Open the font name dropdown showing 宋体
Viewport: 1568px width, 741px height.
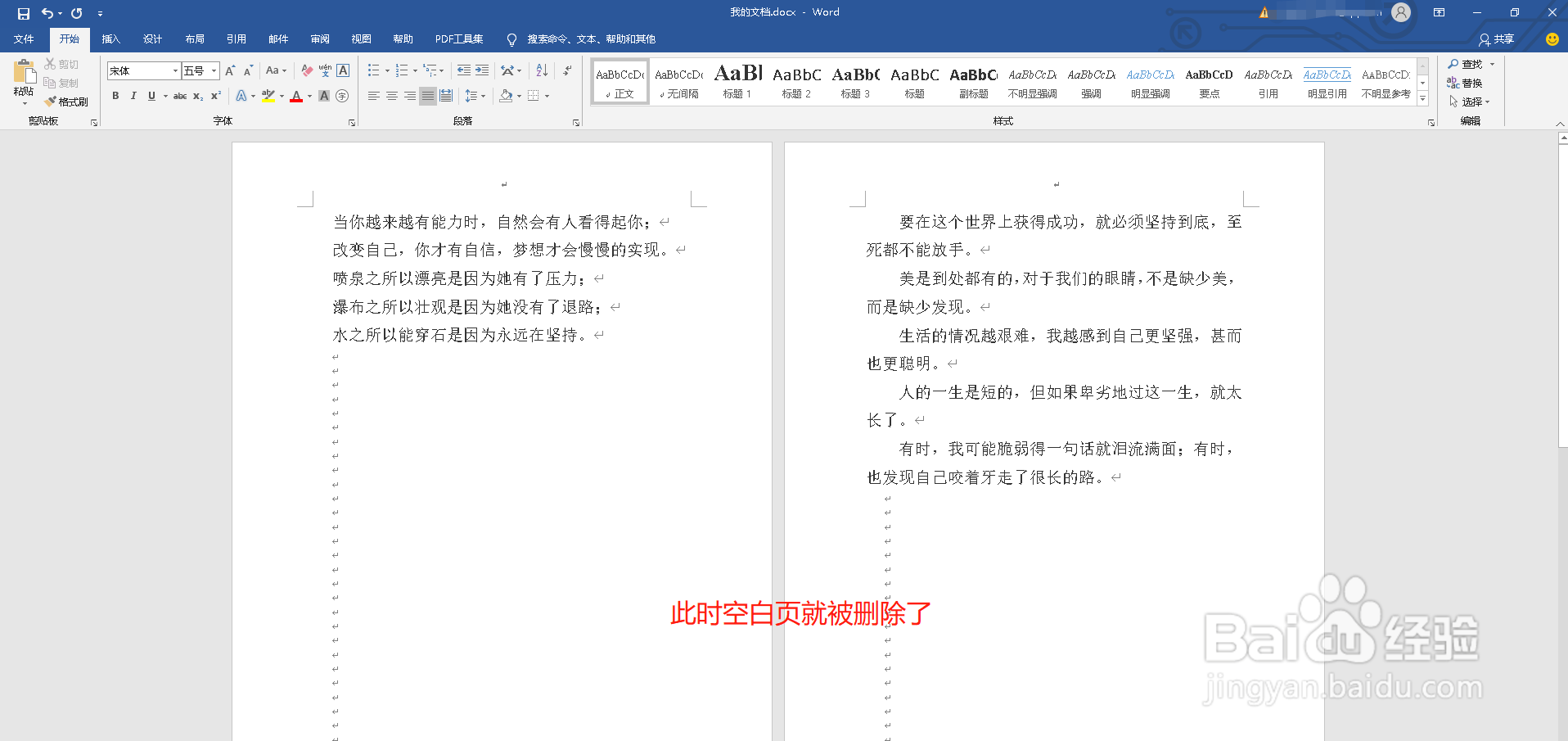click(x=174, y=70)
